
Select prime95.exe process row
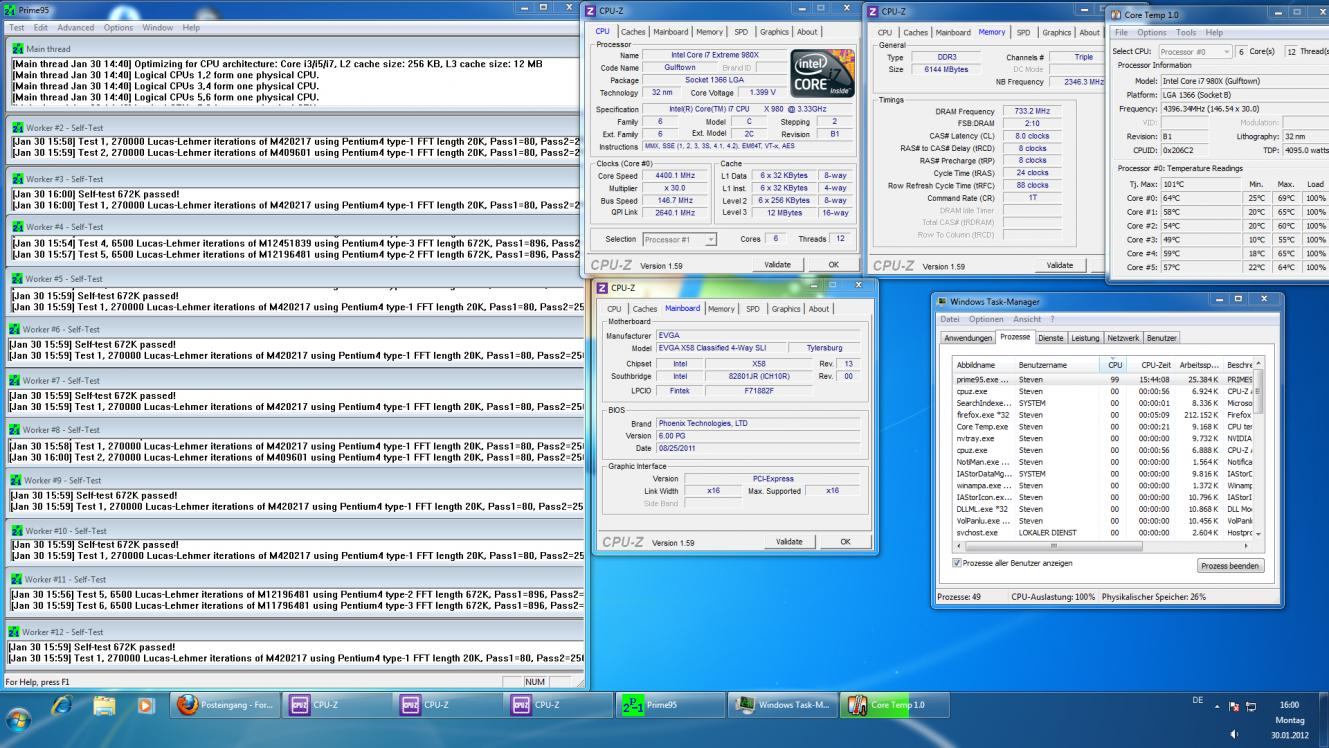(x=1103, y=380)
